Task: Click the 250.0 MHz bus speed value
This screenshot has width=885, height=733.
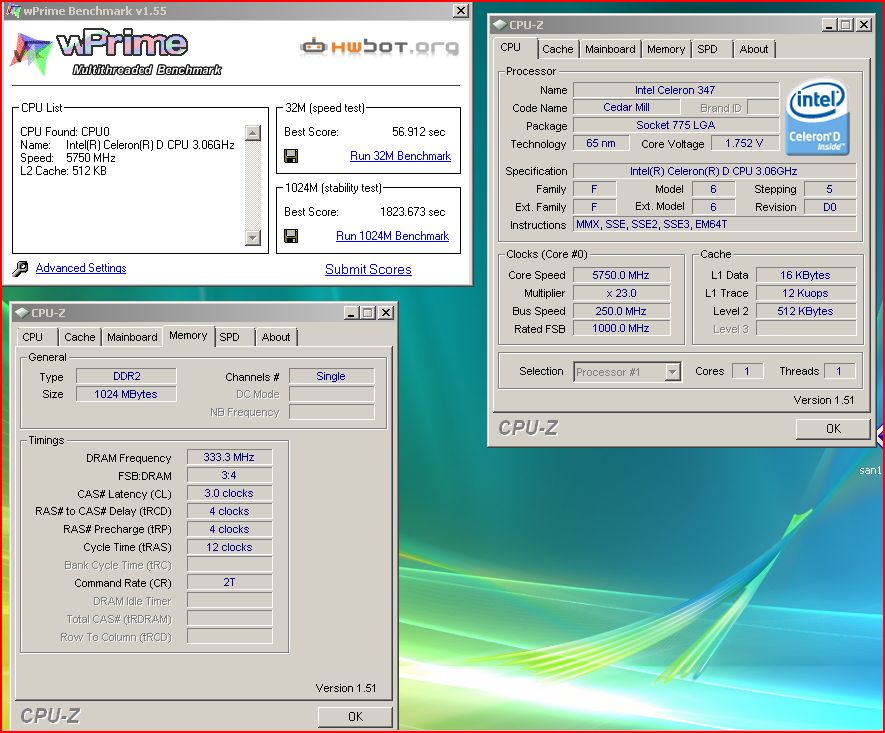Action: coord(621,311)
